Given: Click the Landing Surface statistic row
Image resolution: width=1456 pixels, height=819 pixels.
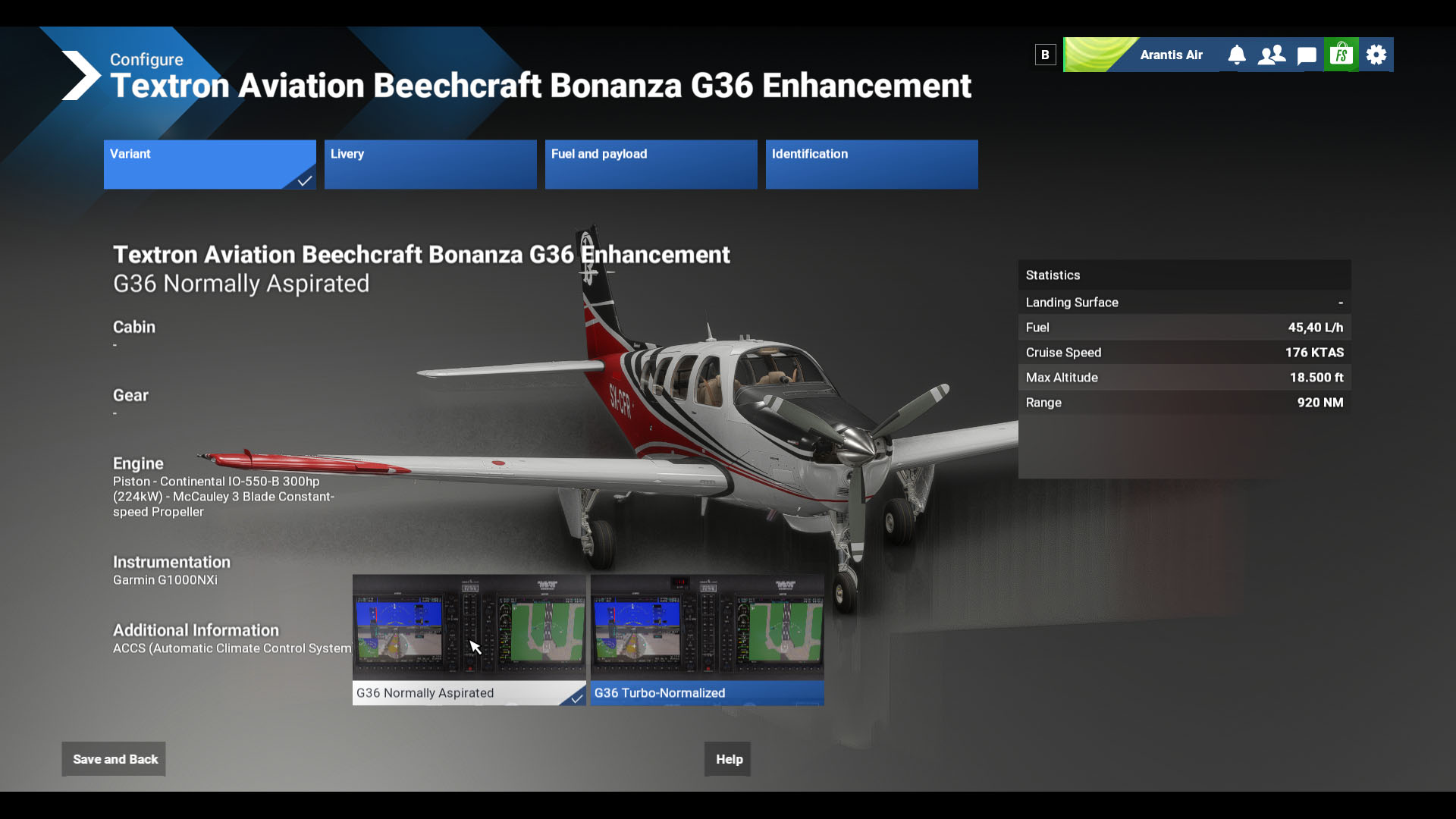Looking at the screenshot, I should click(x=1185, y=303).
